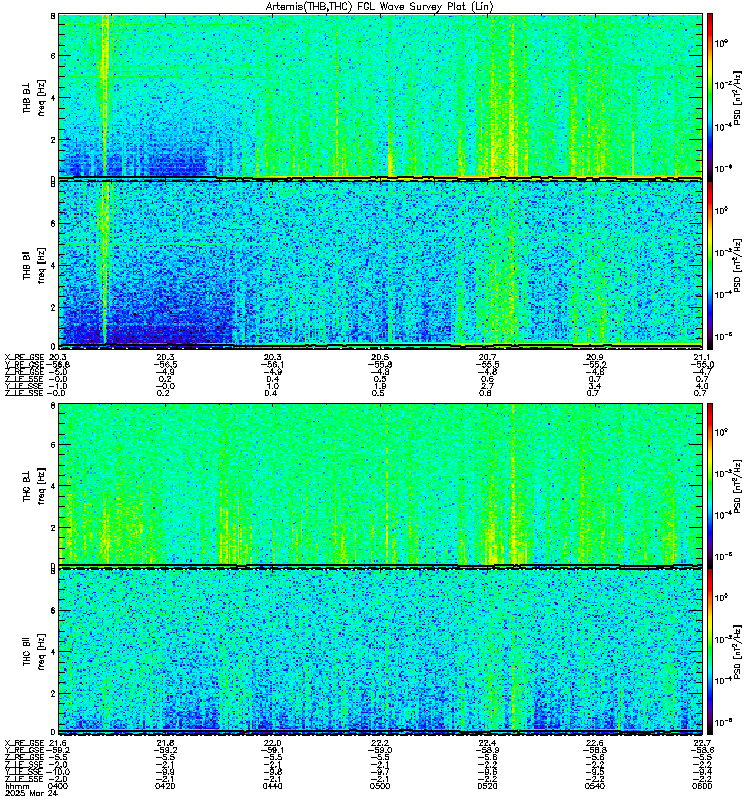Click the X_RE_GSE value "22.2"
750x800 pixels.
pyautogui.click(x=380, y=743)
